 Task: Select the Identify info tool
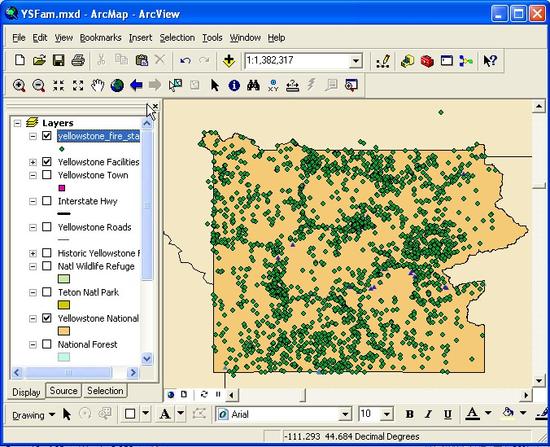234,85
